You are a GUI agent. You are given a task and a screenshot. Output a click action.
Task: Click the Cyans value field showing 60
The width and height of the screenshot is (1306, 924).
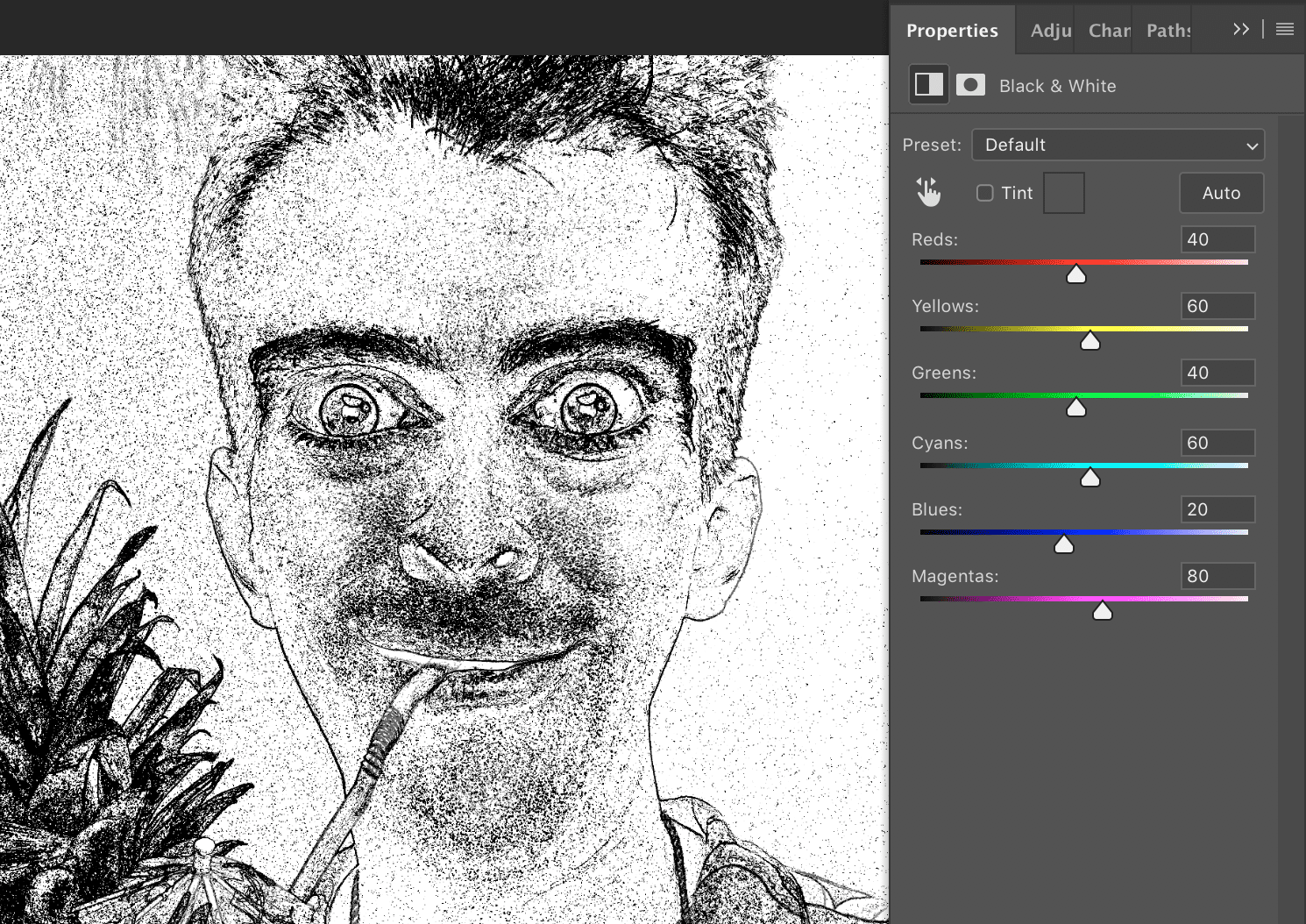(x=1217, y=442)
